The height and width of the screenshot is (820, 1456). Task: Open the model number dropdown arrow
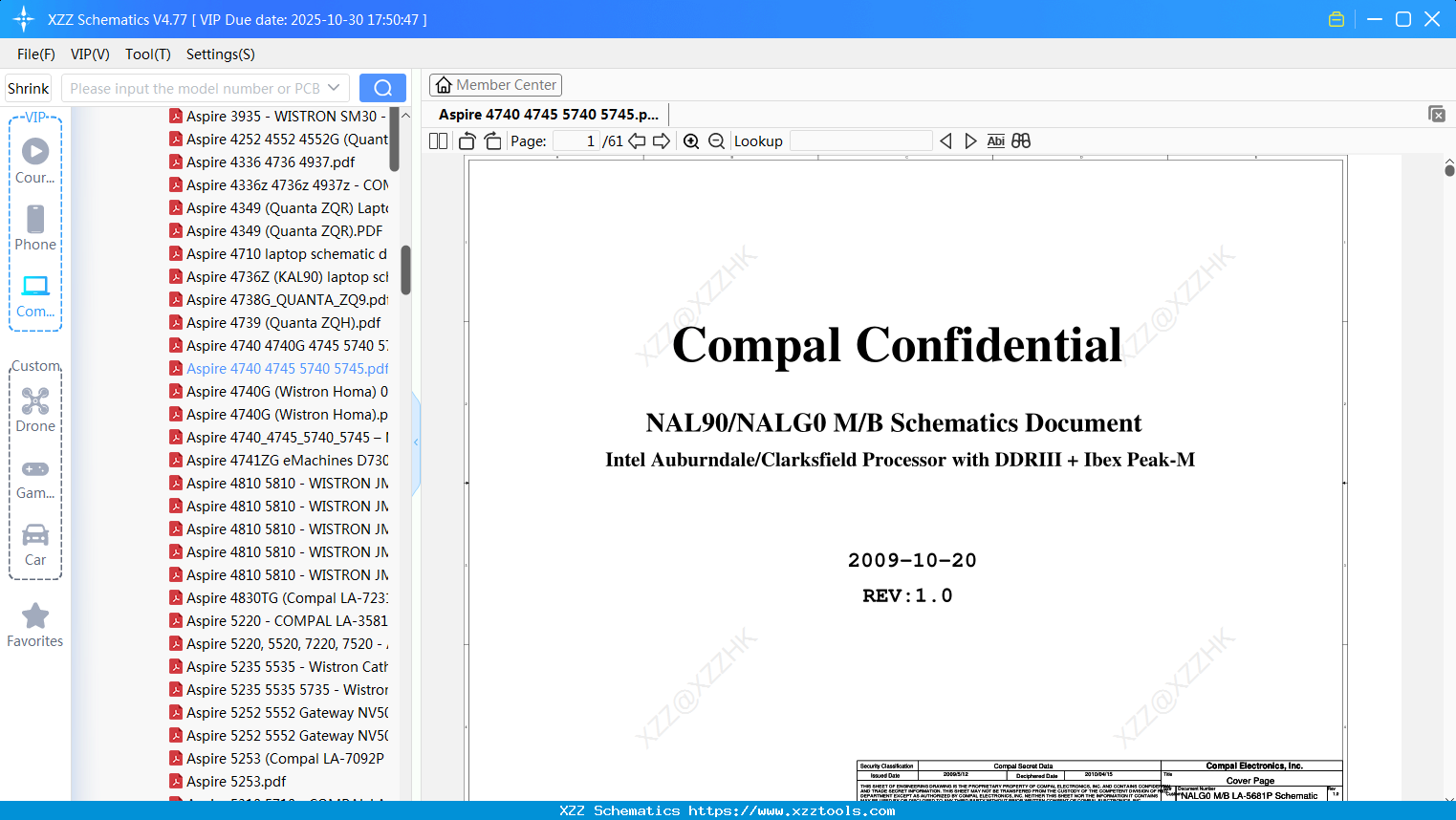tap(334, 88)
